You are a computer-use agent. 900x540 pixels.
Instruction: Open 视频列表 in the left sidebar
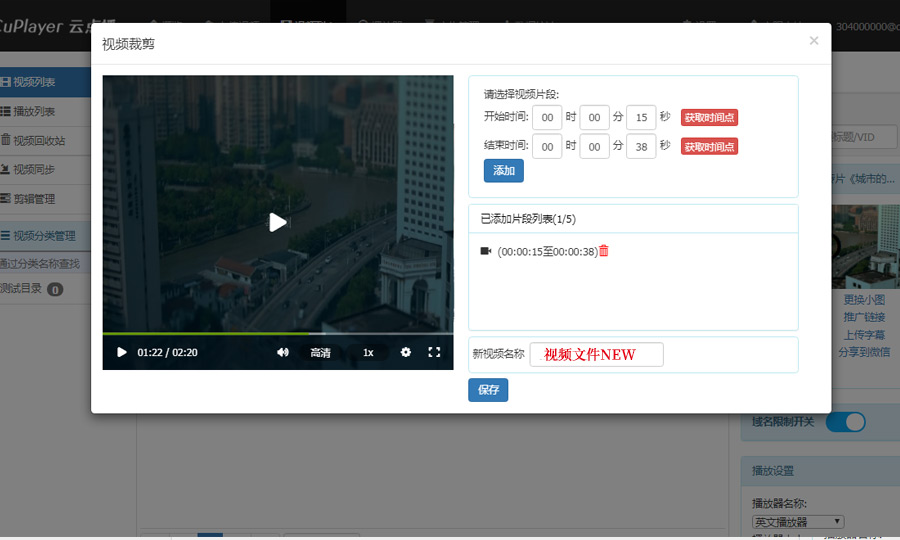[35, 82]
